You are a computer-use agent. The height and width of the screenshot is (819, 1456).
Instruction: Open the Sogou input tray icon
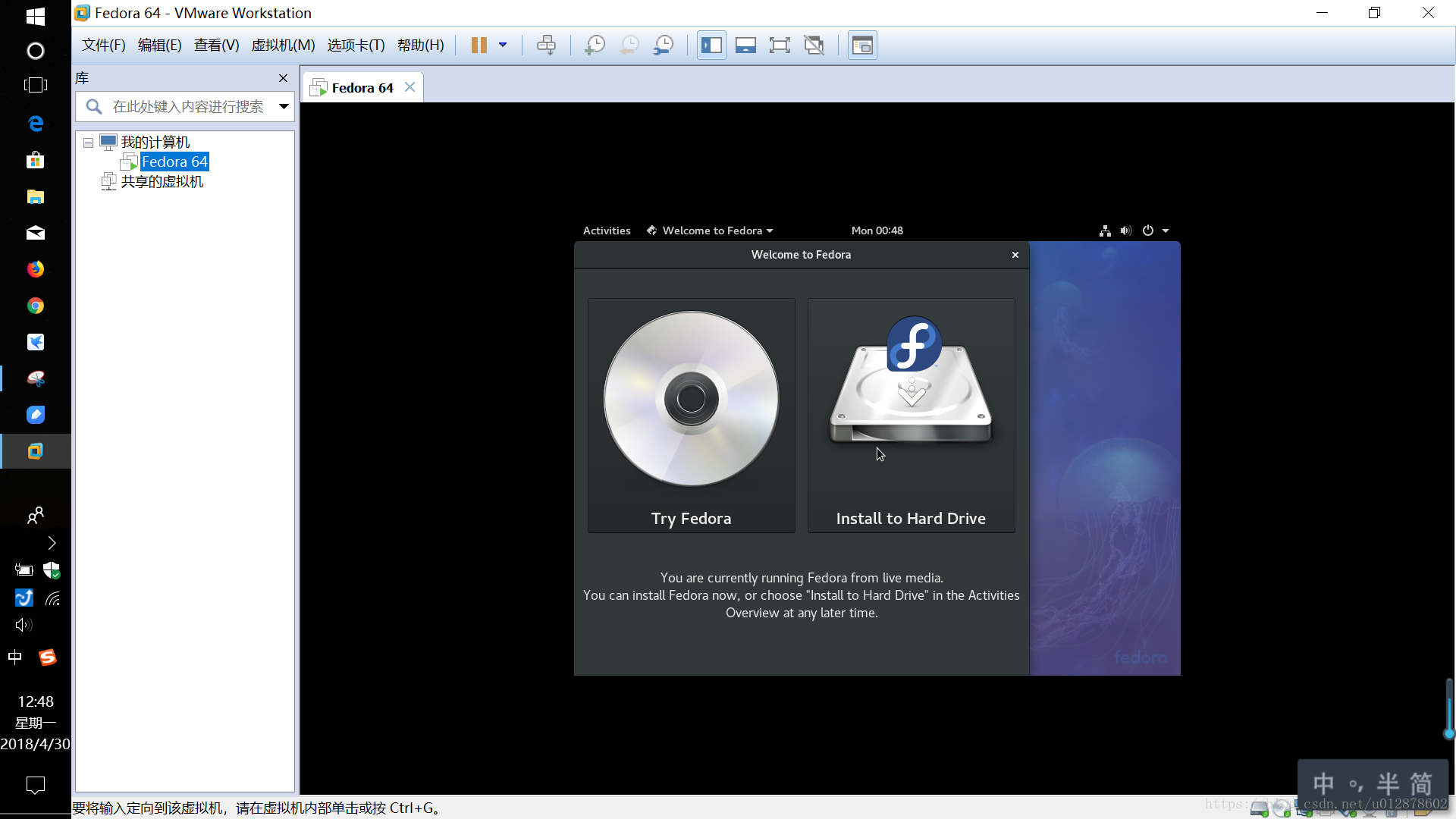click(x=48, y=657)
